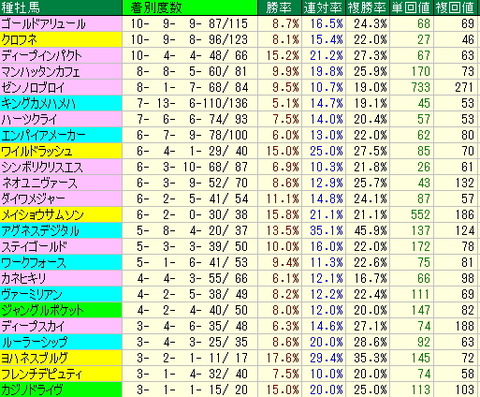Select the キングカメハメハ sire name
This screenshot has height=397, width=480.
(38, 104)
